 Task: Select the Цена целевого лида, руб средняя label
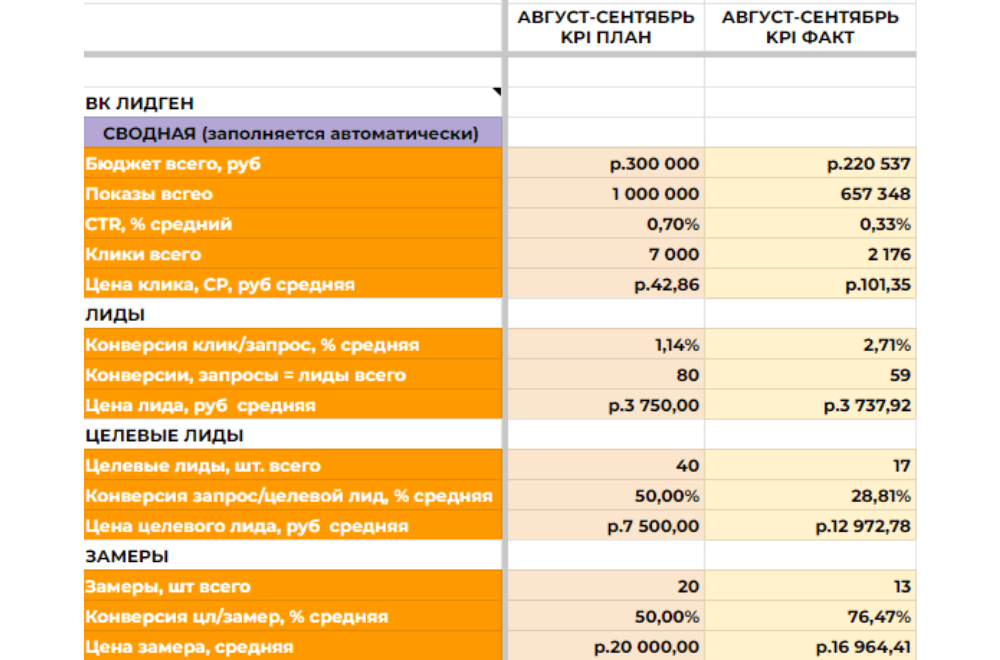[x=293, y=525]
